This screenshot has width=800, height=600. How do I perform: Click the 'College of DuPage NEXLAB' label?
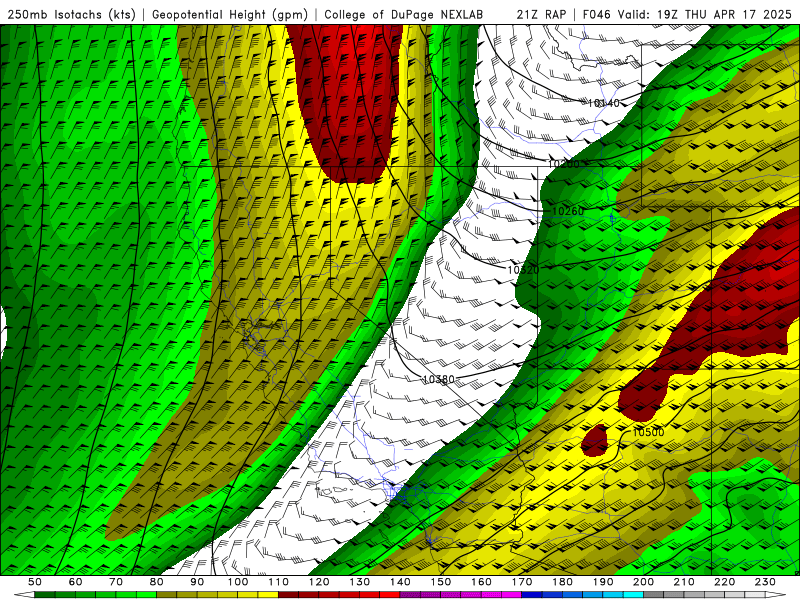(404, 15)
